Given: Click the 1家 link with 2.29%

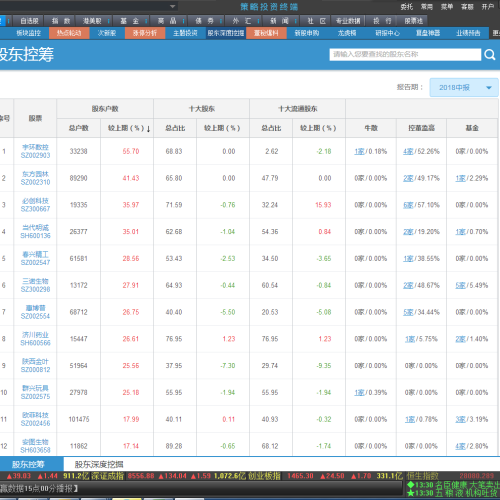Looking at the screenshot, I should 461,178.
